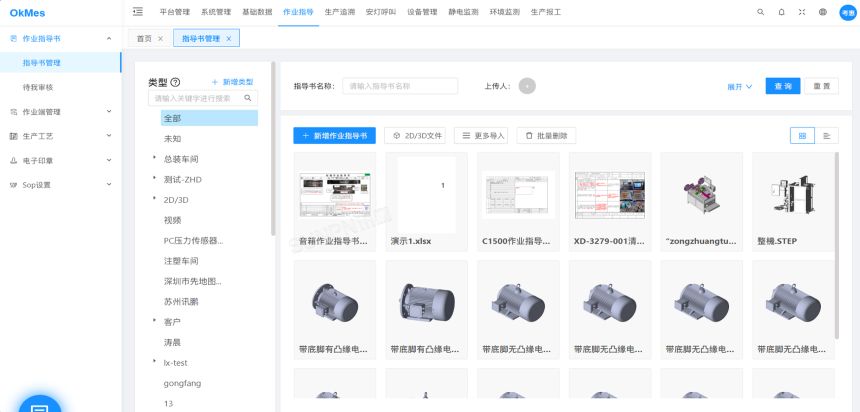The height and width of the screenshot is (412, 860).
Task: Click the card grid vertical scrollbar
Action: [836, 245]
